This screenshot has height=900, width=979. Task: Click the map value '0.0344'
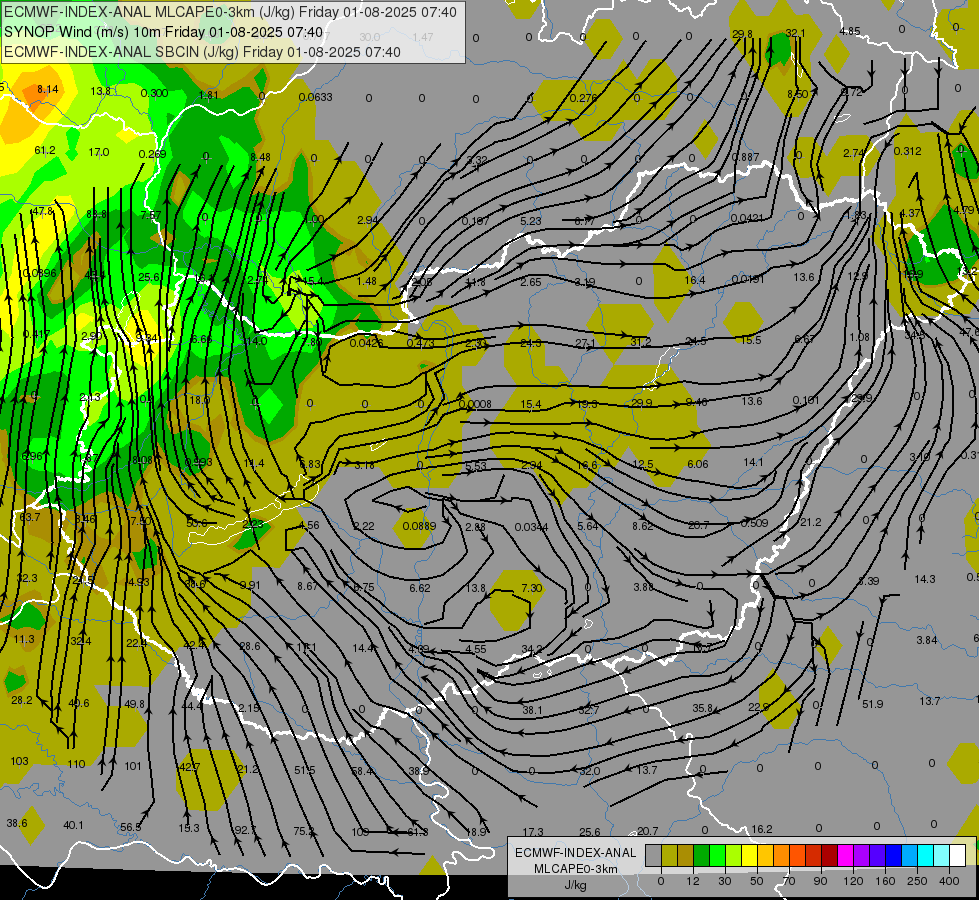pos(531,527)
